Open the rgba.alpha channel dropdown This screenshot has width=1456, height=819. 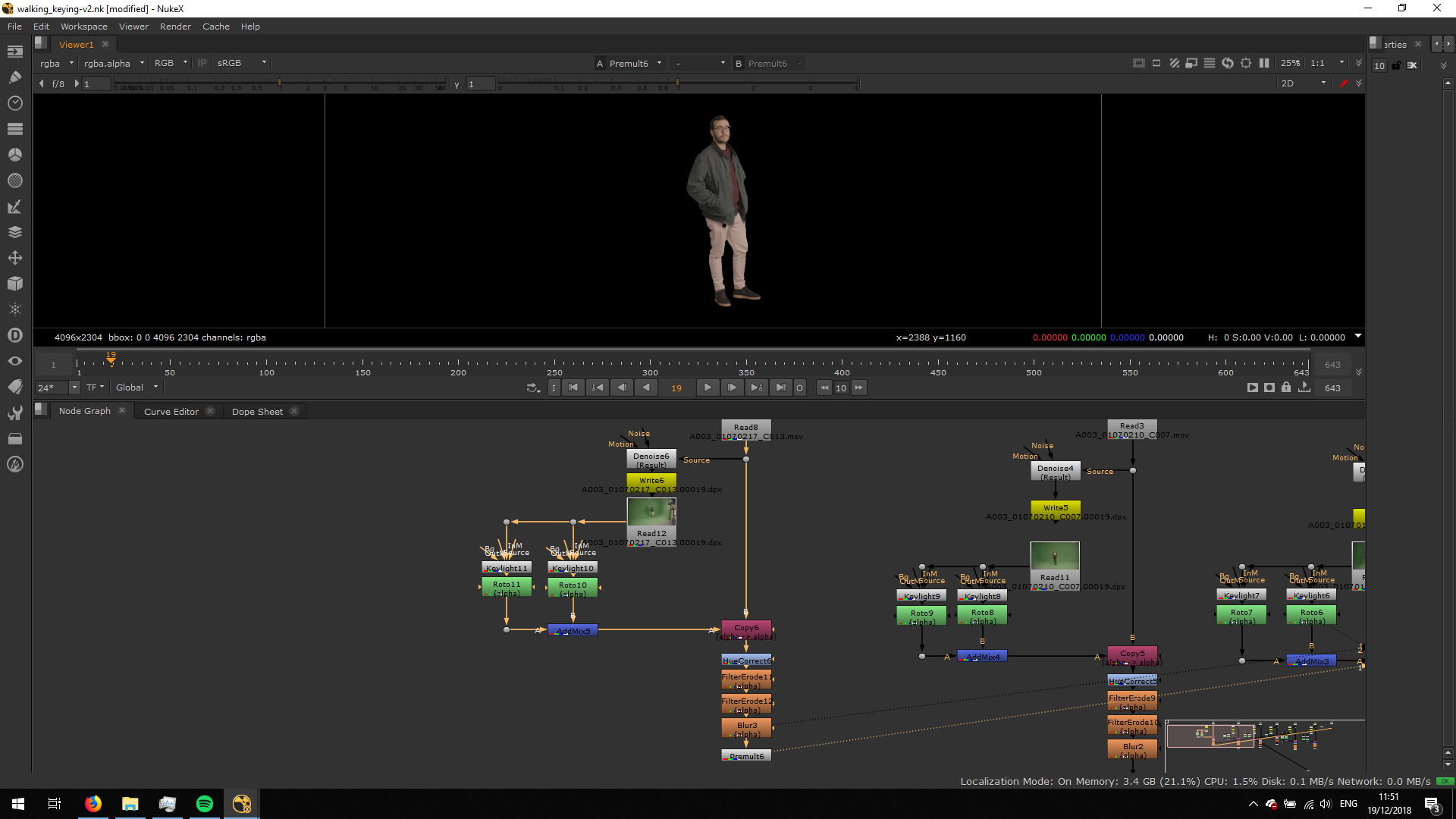coord(114,64)
